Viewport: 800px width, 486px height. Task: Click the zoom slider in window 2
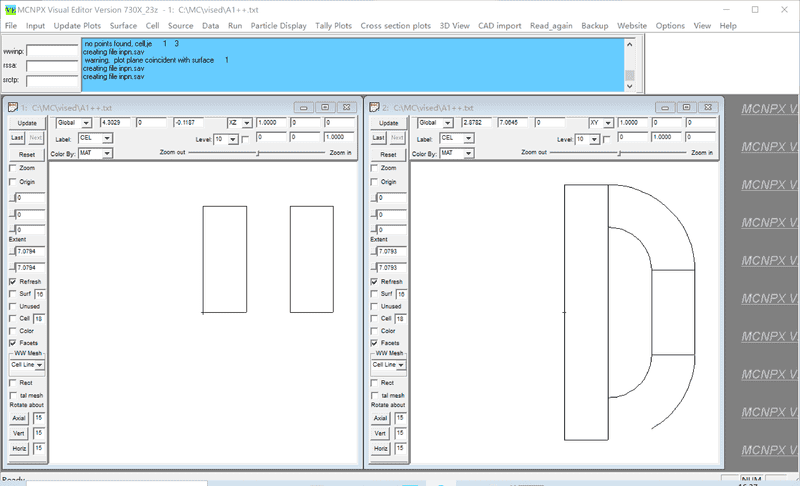click(621, 153)
